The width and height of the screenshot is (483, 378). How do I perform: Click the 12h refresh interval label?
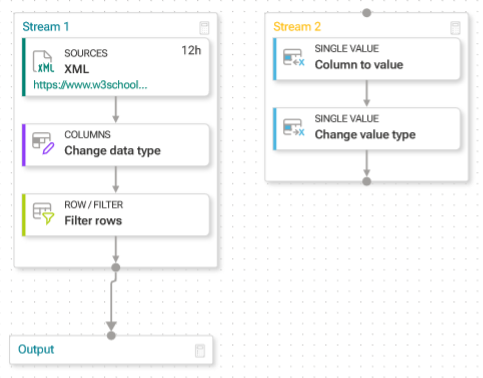[x=191, y=50]
